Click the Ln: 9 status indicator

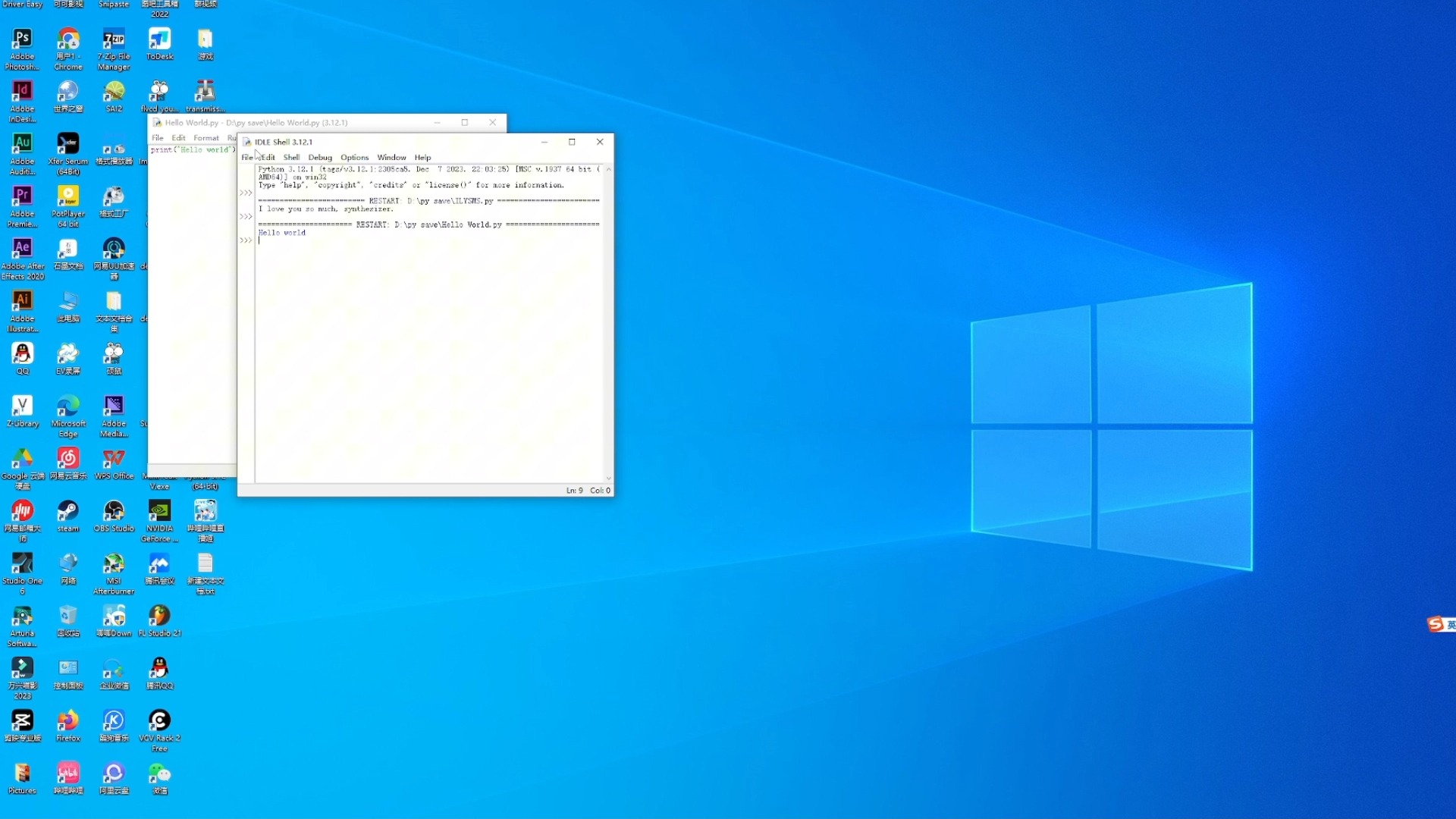click(x=574, y=491)
